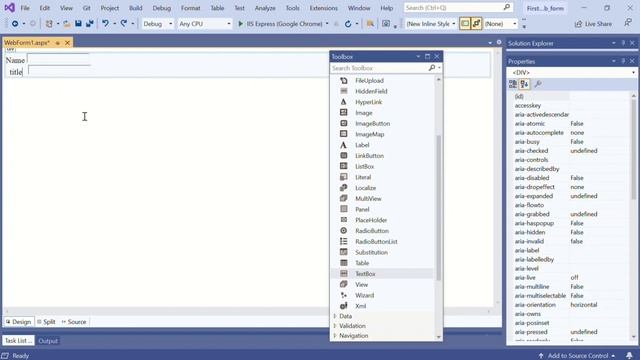Switch to Split view tab
640x360 pixels.
pyautogui.click(x=46, y=322)
